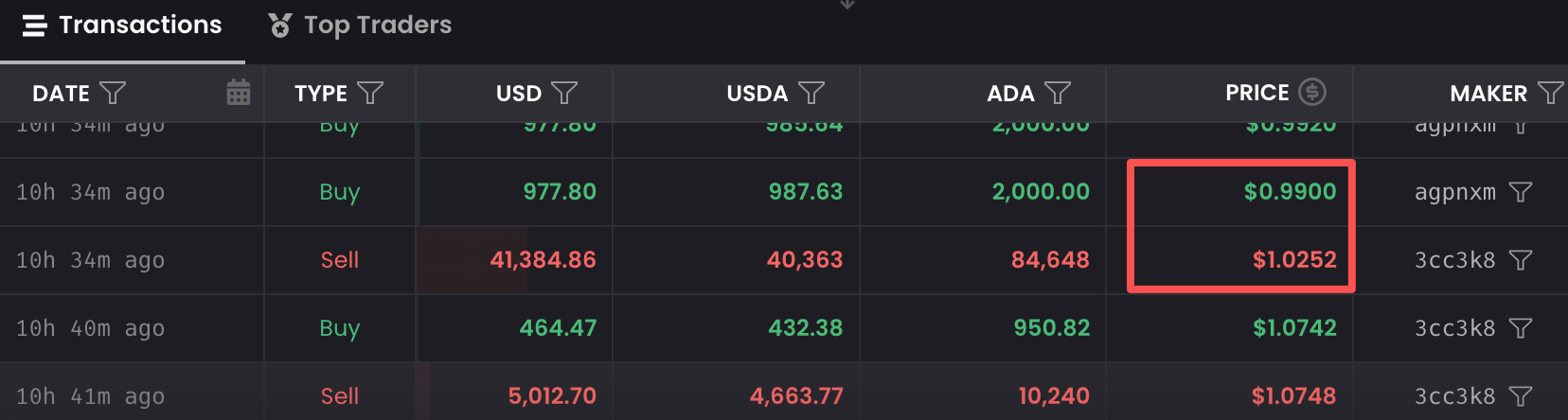Click the calendar date picker icon
The width and height of the screenshot is (1568, 420).
(x=239, y=93)
